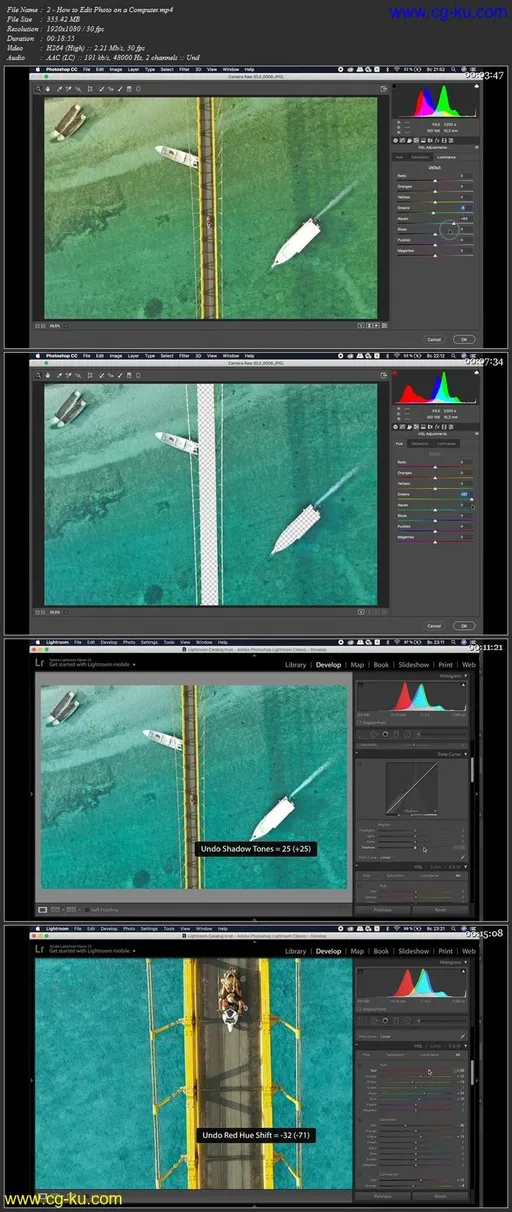
Task: Click the Shadows slider in the 11:21 frame
Action: (x=415, y=847)
